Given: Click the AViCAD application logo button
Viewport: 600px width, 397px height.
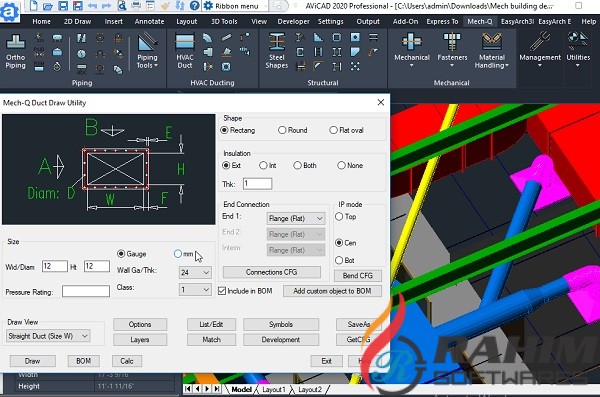Looking at the screenshot, I should pos(9,11).
